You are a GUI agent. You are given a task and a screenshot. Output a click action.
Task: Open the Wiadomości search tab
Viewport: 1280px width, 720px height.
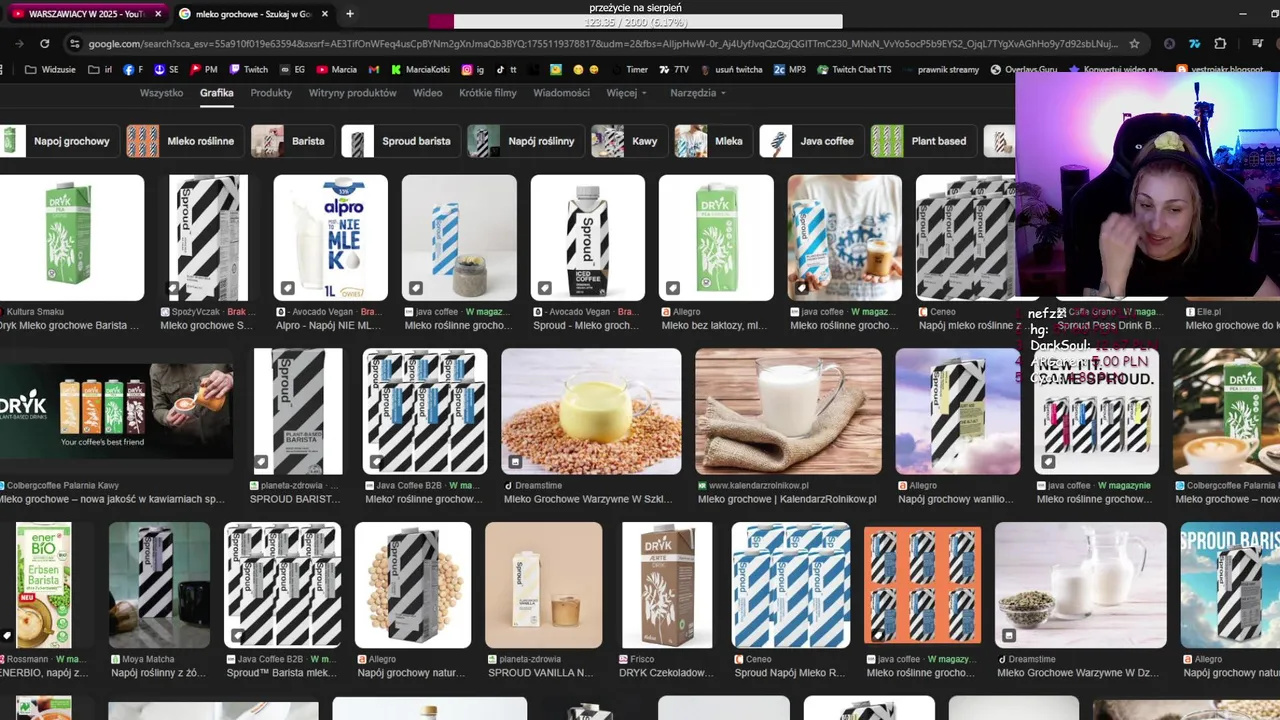click(561, 93)
